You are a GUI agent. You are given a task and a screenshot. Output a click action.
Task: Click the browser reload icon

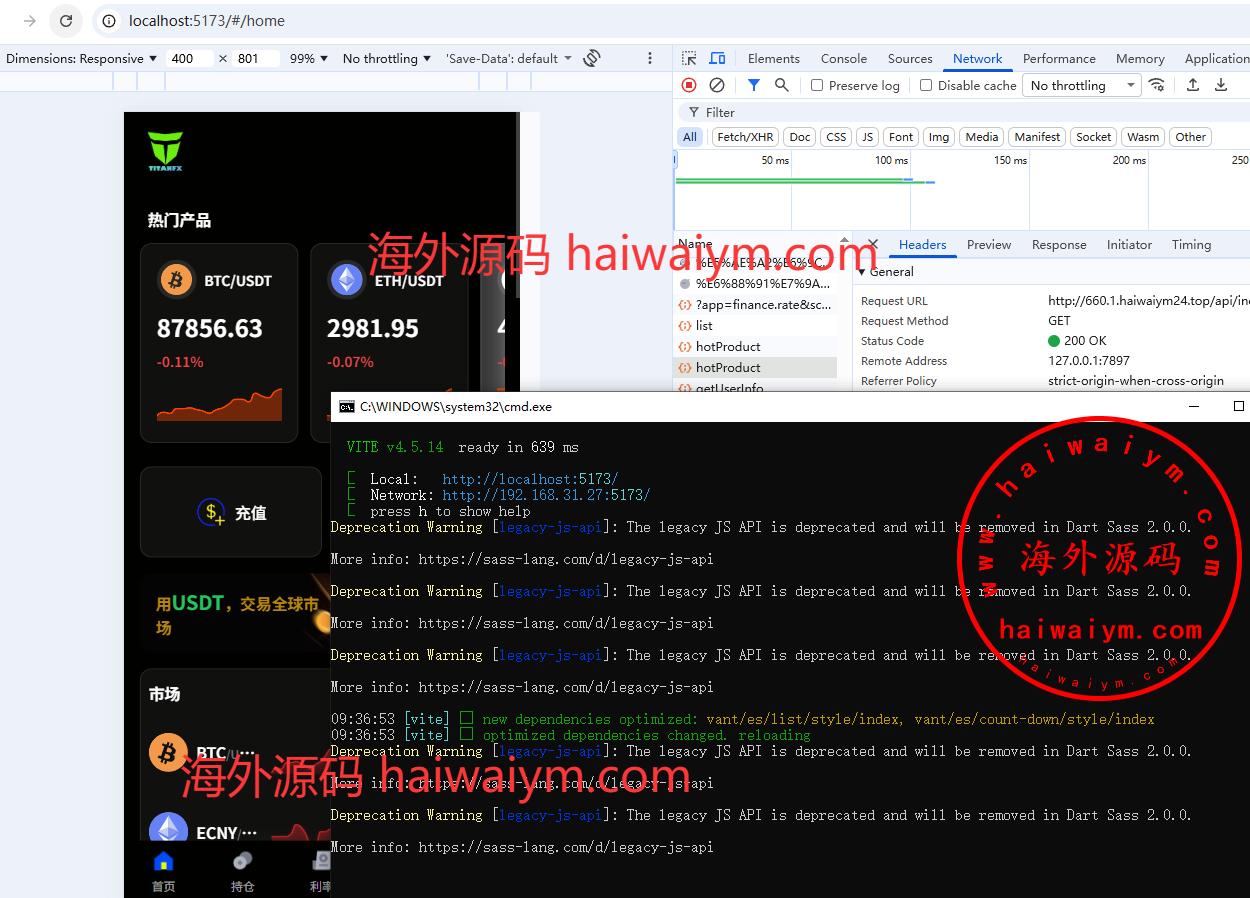tap(66, 20)
